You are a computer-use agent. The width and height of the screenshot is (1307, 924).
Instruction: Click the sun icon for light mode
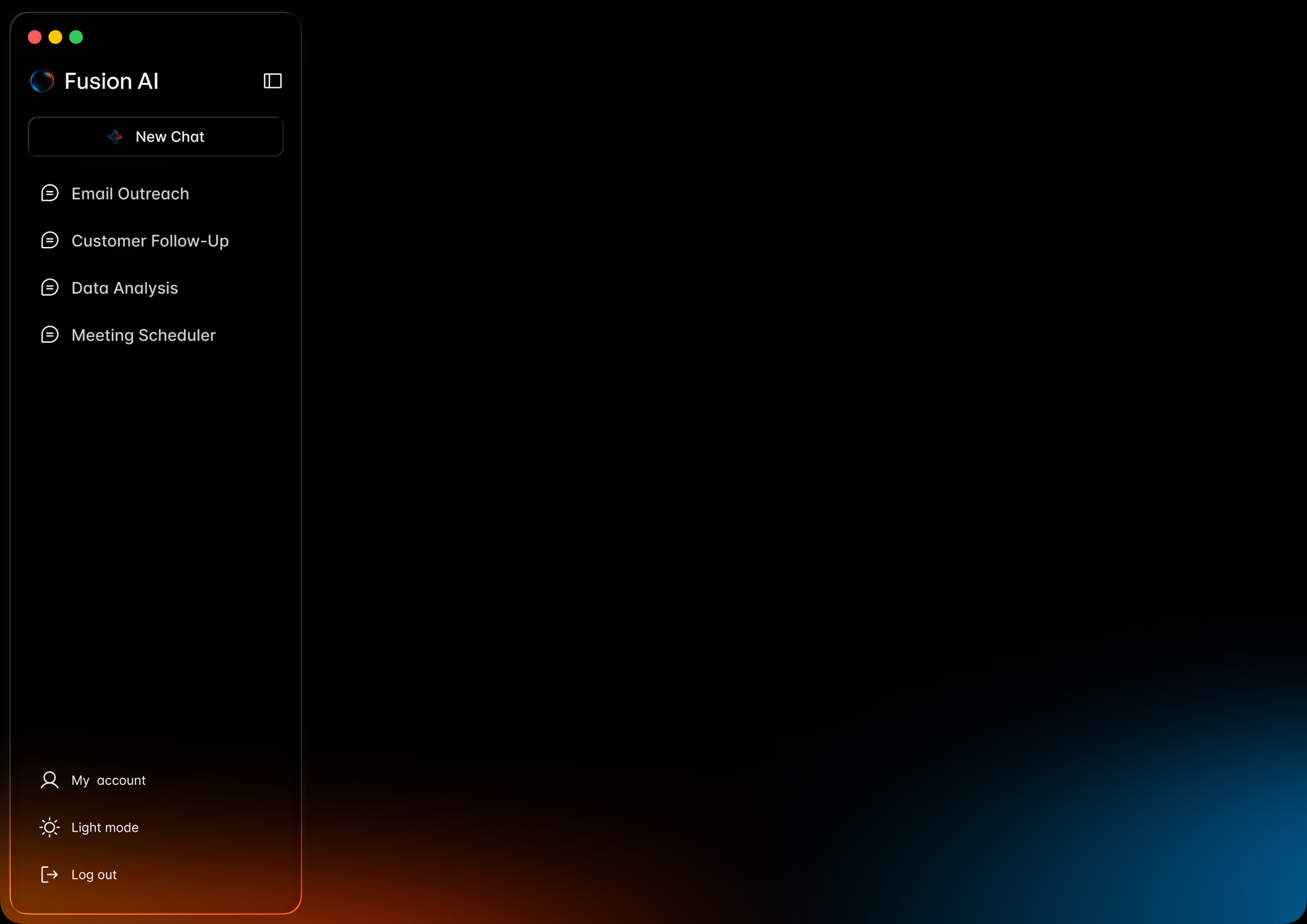[x=50, y=827]
